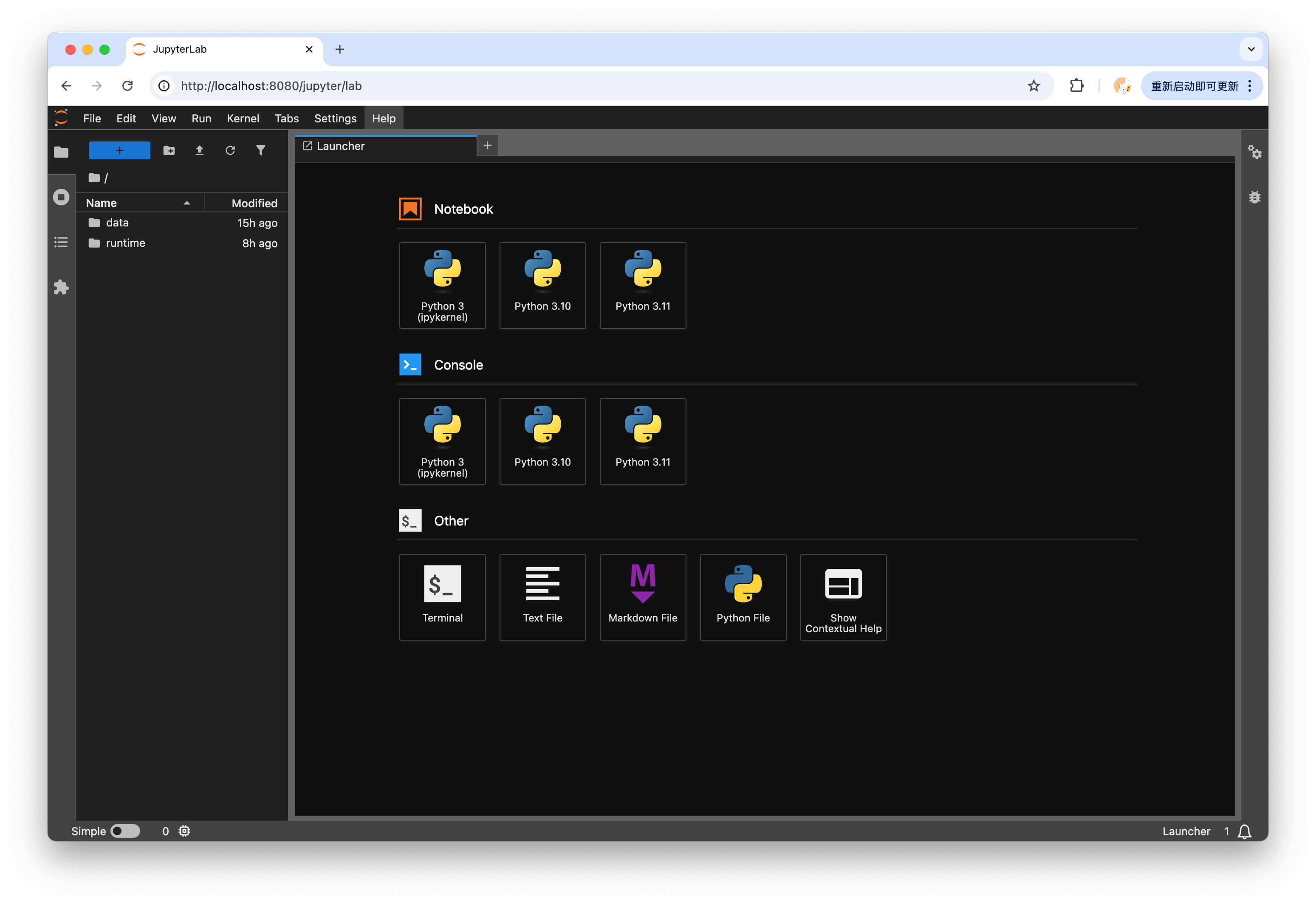This screenshot has width=1316, height=904.
Task: Open the property inspector gear panel
Action: click(x=1255, y=153)
